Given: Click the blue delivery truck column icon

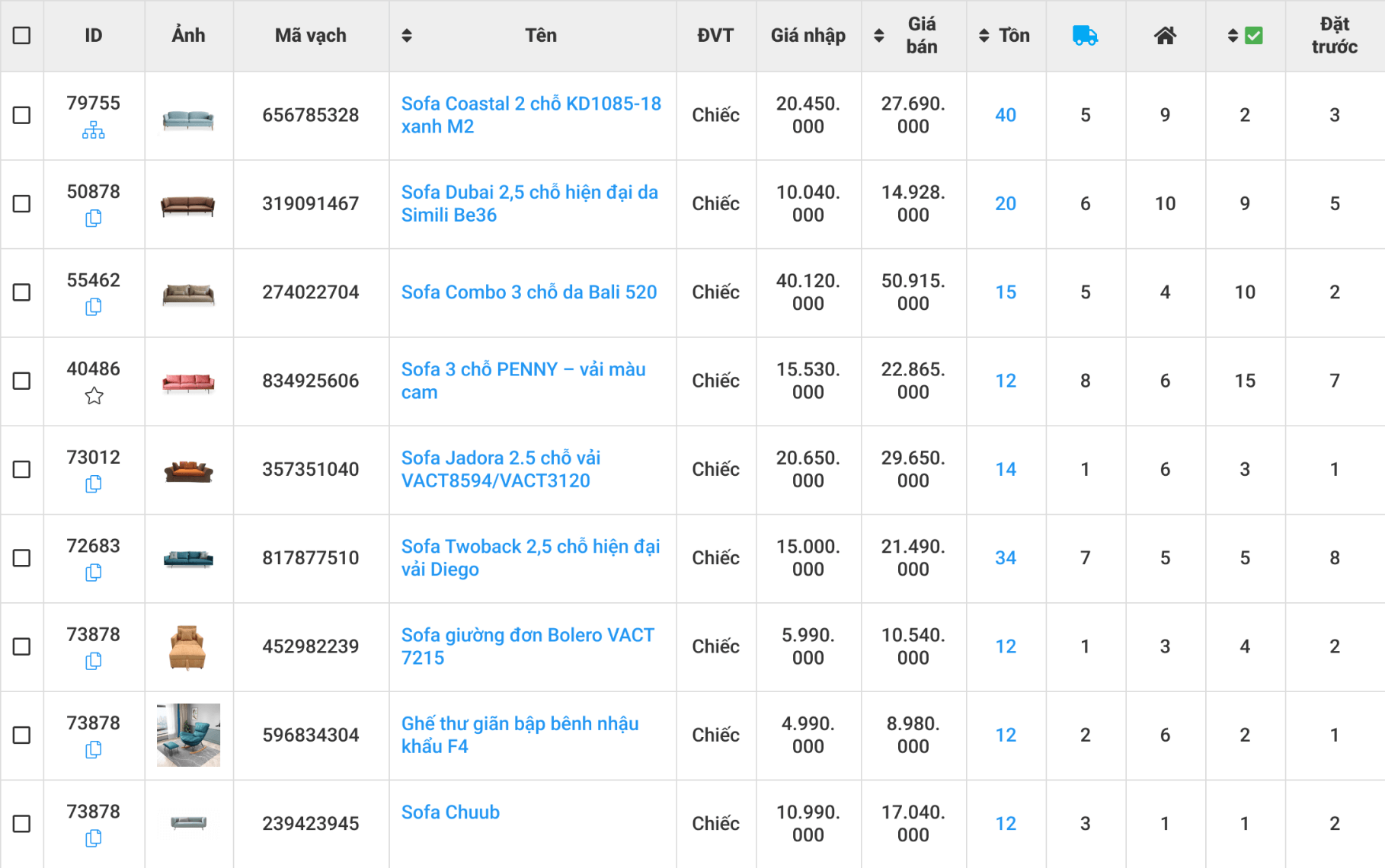Looking at the screenshot, I should (x=1085, y=36).
